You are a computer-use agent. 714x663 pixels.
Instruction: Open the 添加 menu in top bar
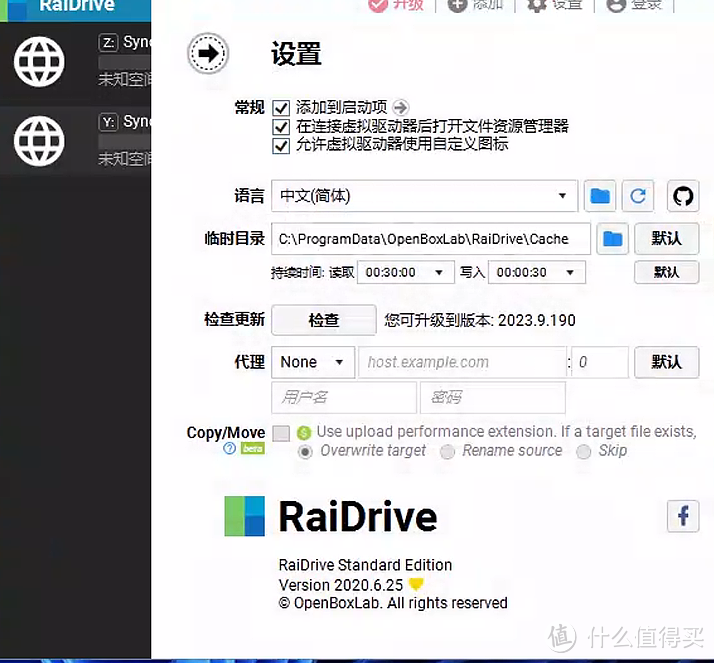tap(476, 5)
